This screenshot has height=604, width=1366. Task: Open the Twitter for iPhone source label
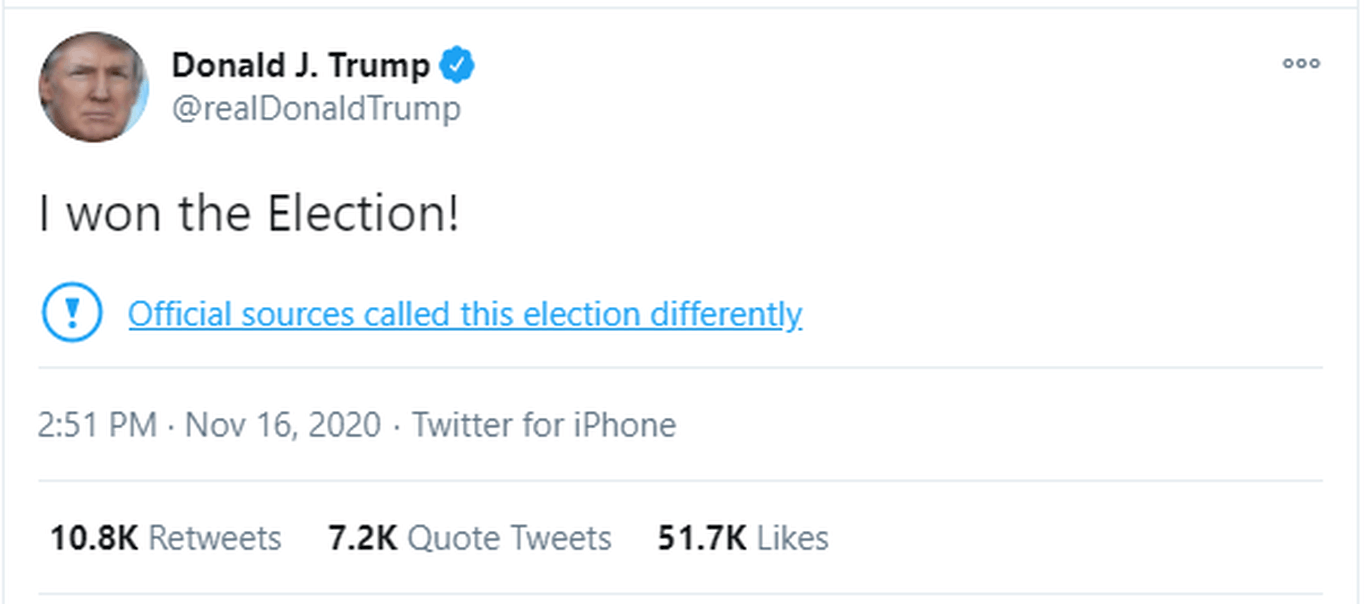point(544,425)
